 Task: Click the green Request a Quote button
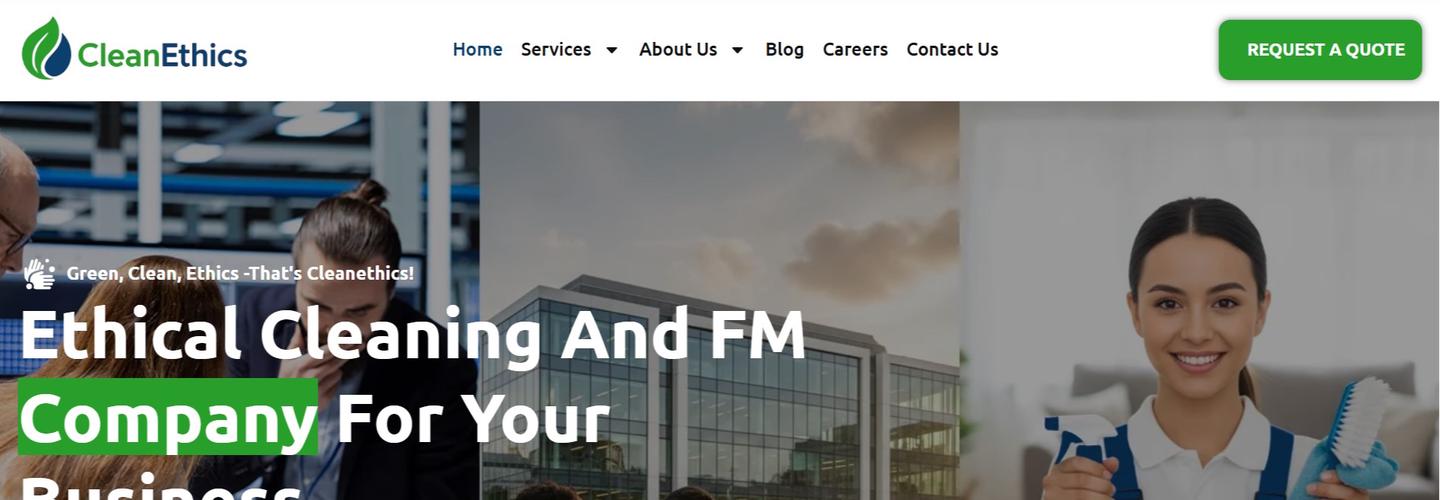(x=1320, y=50)
